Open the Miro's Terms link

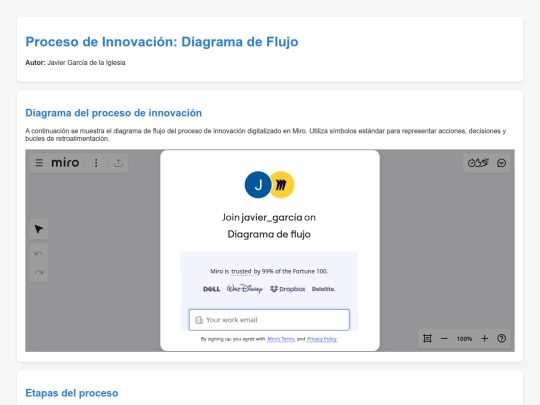point(281,339)
